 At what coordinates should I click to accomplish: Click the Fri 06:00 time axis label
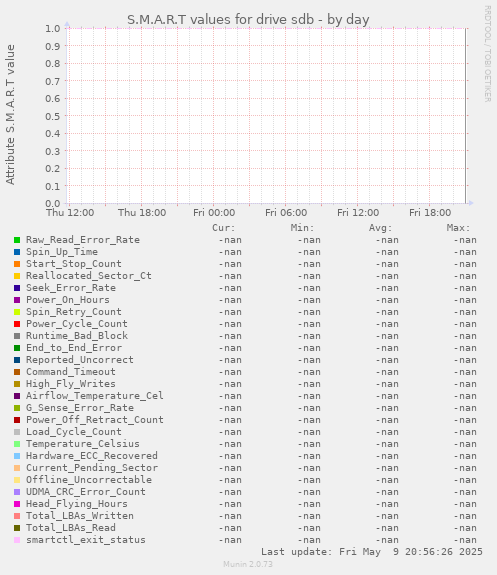click(x=286, y=213)
